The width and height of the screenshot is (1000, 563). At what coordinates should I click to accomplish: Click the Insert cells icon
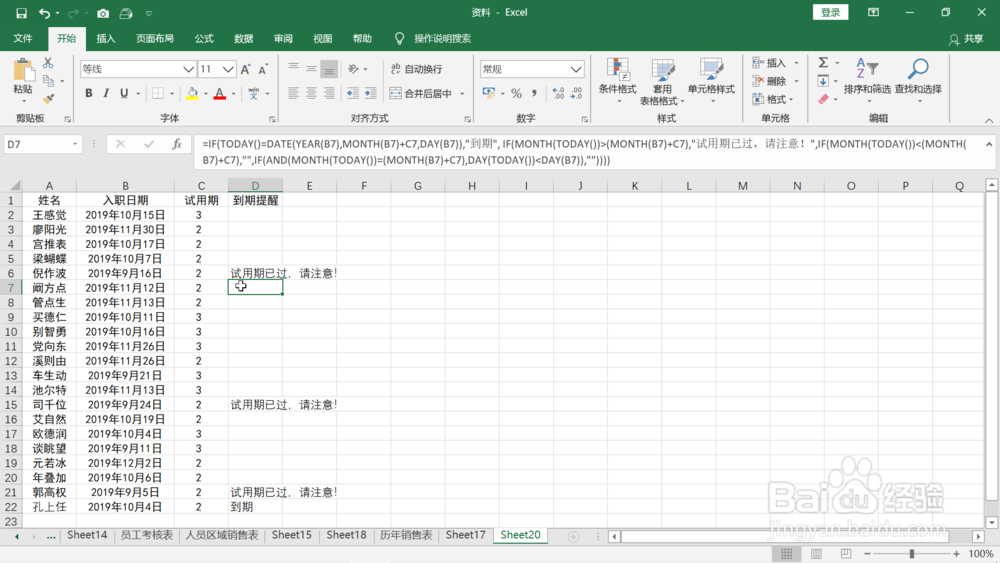point(758,62)
